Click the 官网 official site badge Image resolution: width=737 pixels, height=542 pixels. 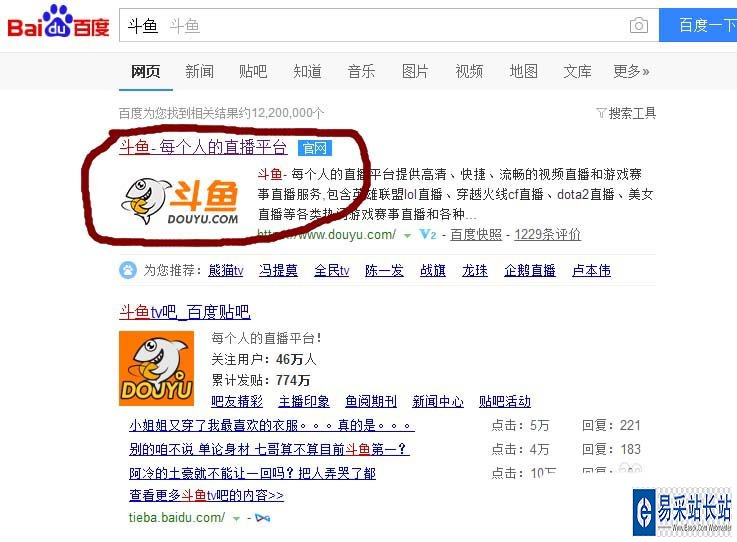click(x=315, y=148)
